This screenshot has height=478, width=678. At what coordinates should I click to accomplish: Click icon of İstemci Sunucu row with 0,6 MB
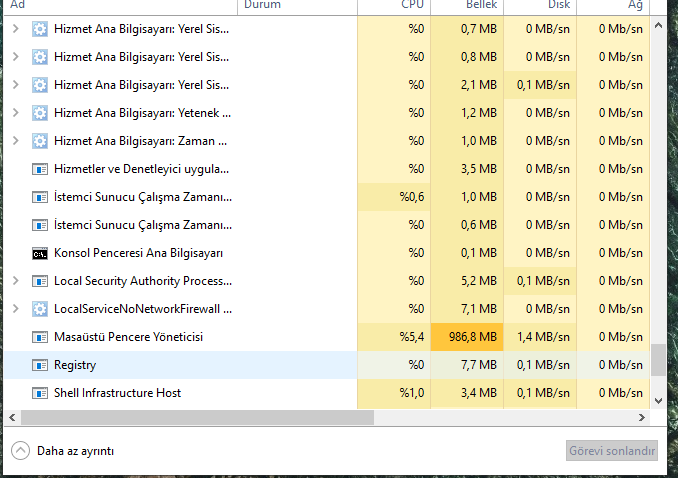coord(40,225)
